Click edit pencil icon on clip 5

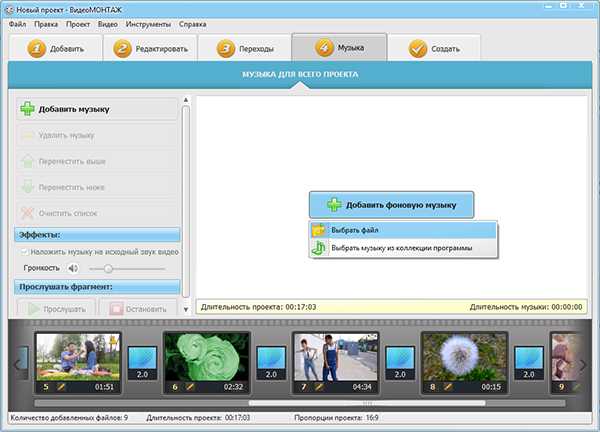[61, 387]
